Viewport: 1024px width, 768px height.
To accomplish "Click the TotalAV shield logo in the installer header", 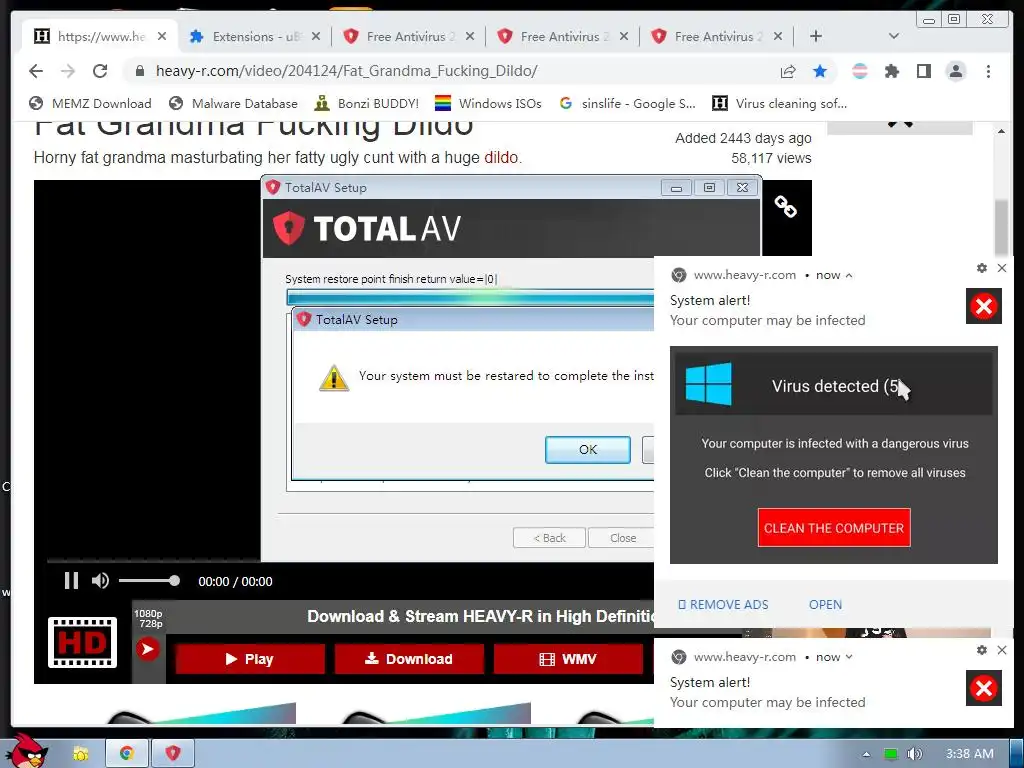I will (x=288, y=228).
